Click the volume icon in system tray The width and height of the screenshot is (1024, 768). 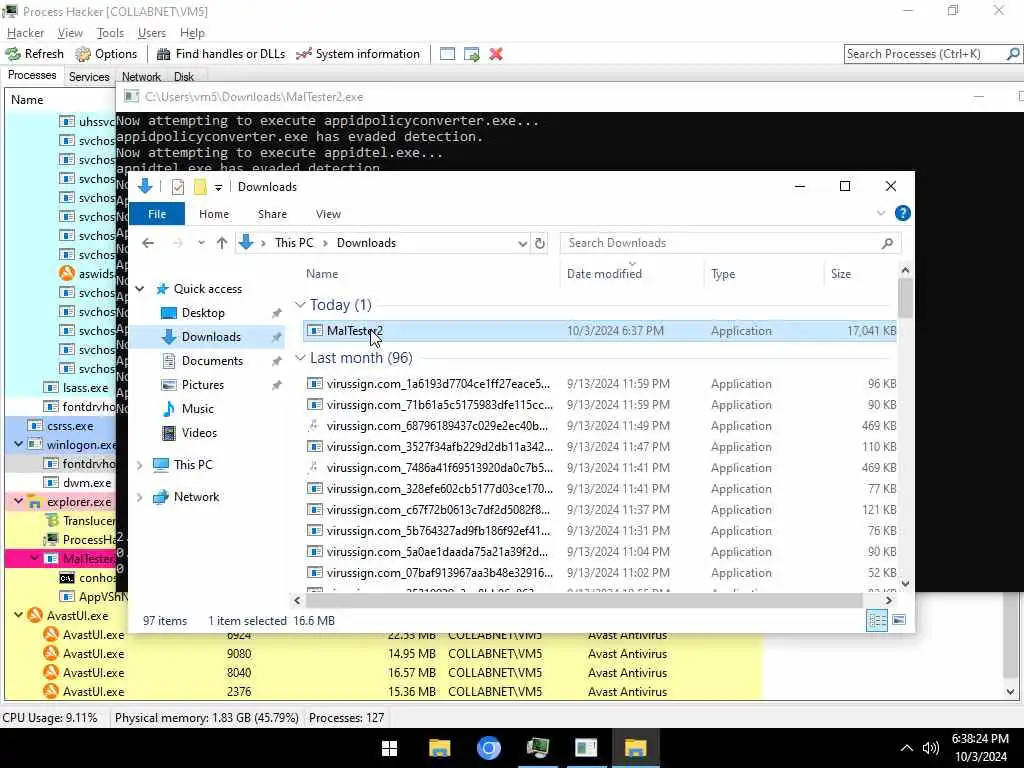[931, 748]
